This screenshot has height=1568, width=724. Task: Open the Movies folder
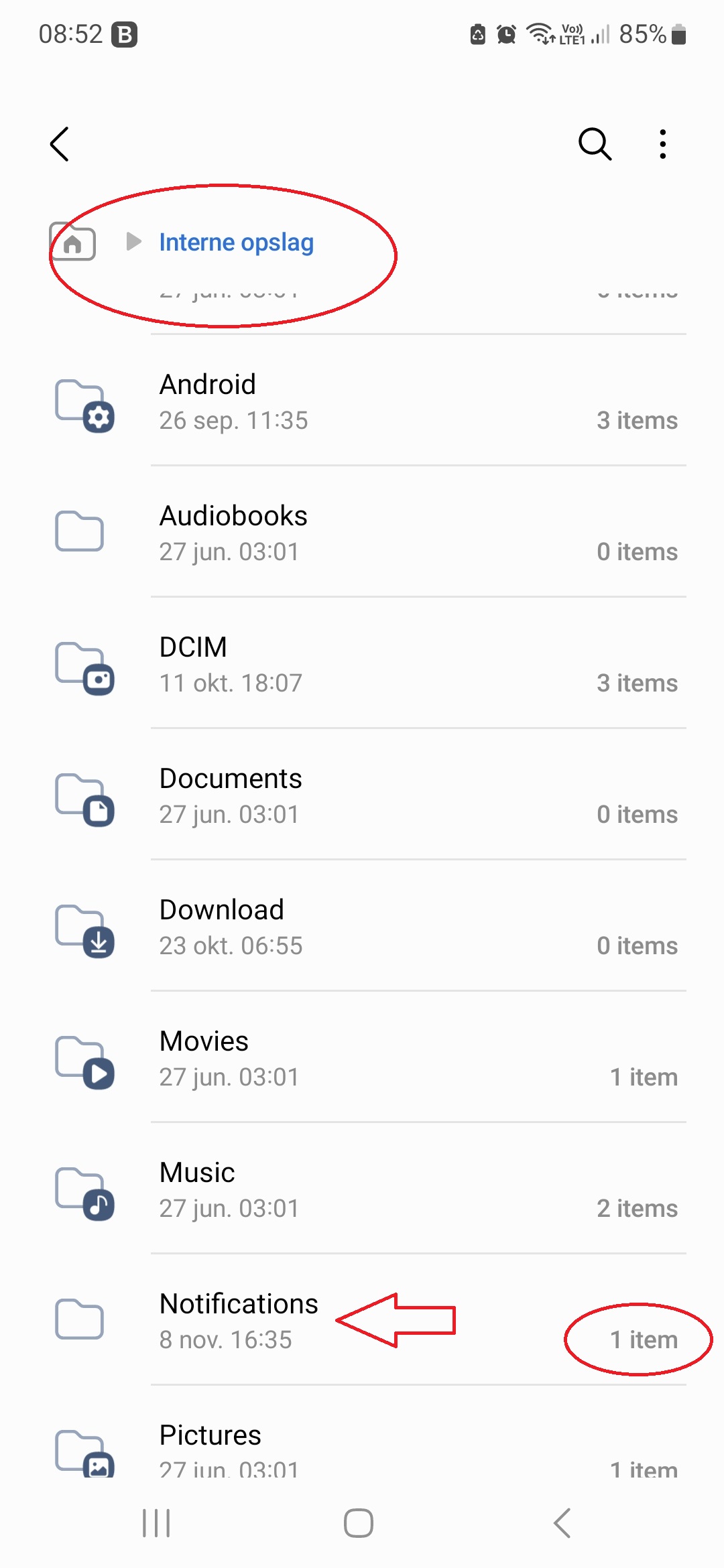204,1042
